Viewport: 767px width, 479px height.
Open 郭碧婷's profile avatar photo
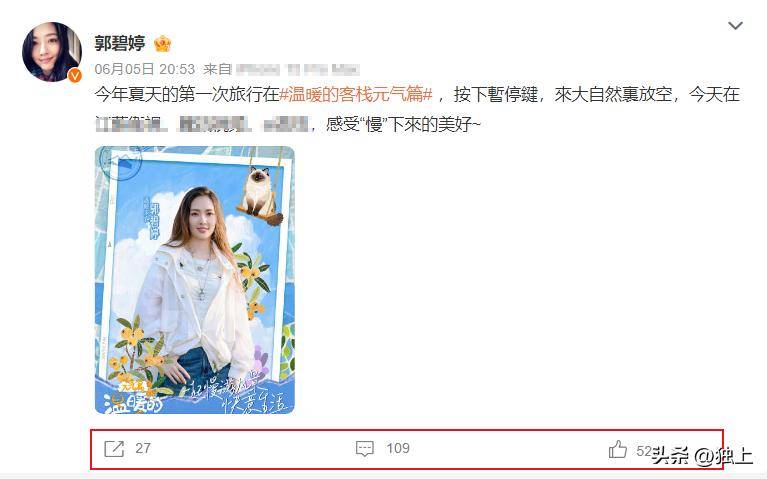tap(51, 52)
